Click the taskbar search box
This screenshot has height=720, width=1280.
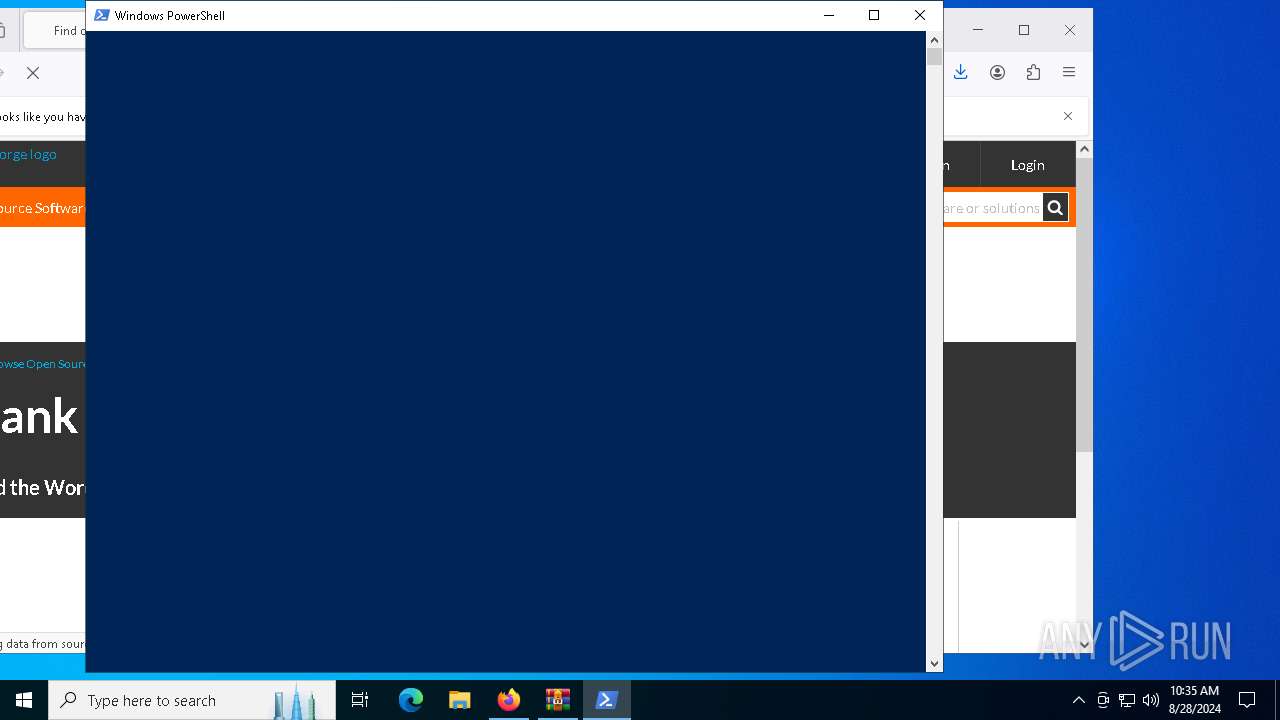pyautogui.click(x=192, y=700)
